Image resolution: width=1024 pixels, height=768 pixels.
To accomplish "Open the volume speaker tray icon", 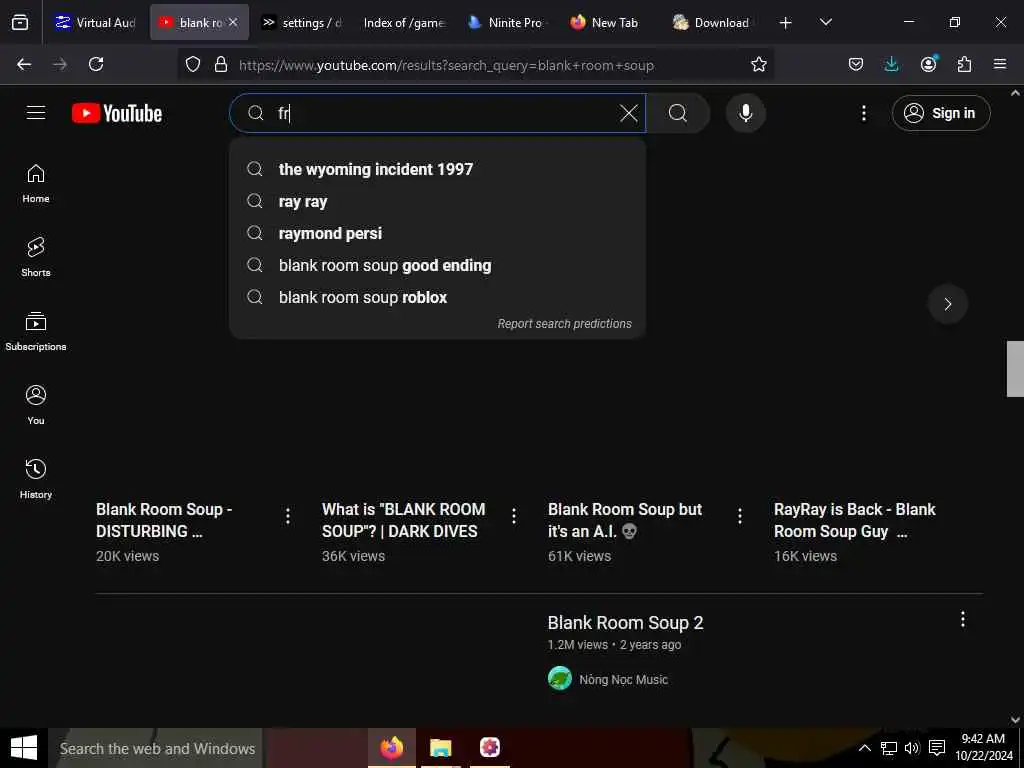I will pyautogui.click(x=912, y=748).
